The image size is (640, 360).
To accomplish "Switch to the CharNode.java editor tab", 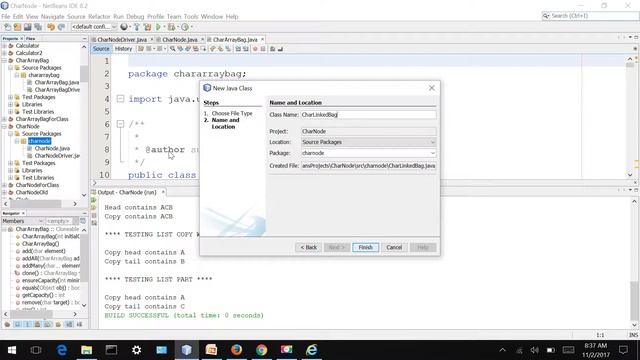I will pyautogui.click(x=180, y=40).
